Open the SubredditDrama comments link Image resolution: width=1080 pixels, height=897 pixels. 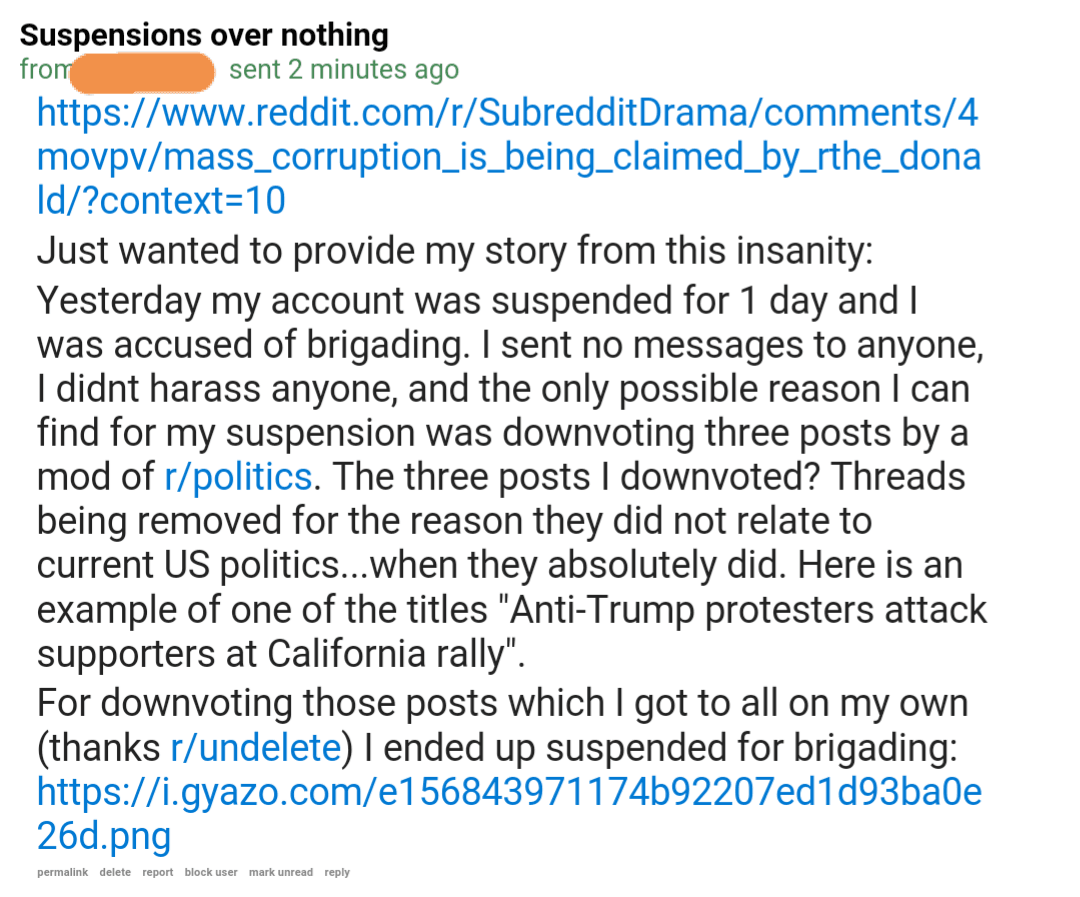coord(508,156)
